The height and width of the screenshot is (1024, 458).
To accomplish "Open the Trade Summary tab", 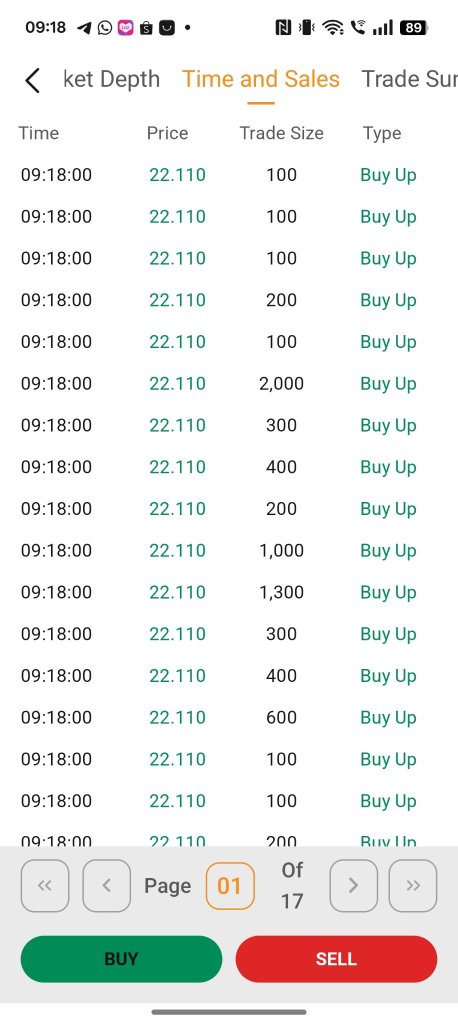I will [x=410, y=79].
